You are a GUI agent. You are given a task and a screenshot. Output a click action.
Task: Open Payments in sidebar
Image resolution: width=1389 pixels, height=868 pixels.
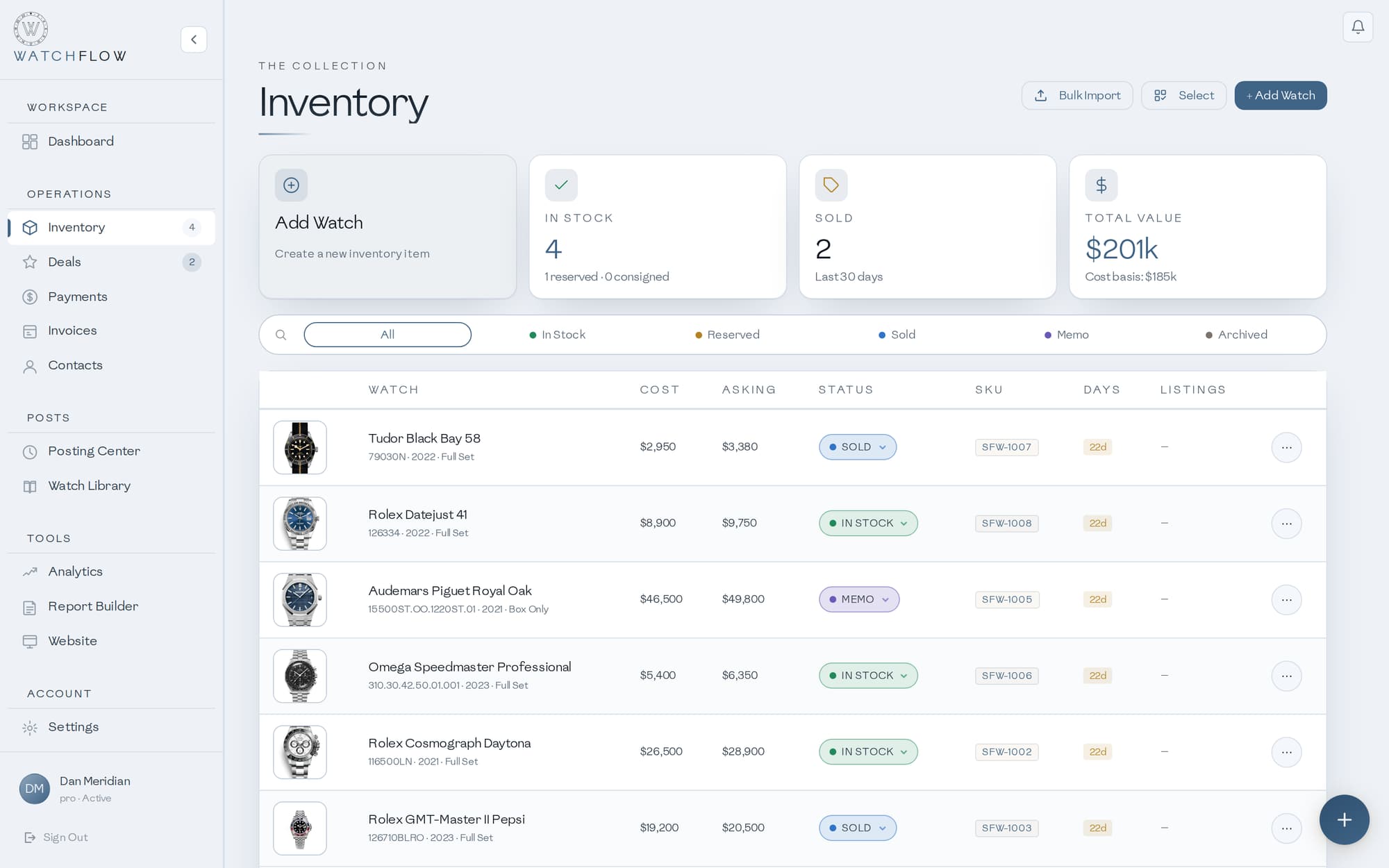[111, 297]
